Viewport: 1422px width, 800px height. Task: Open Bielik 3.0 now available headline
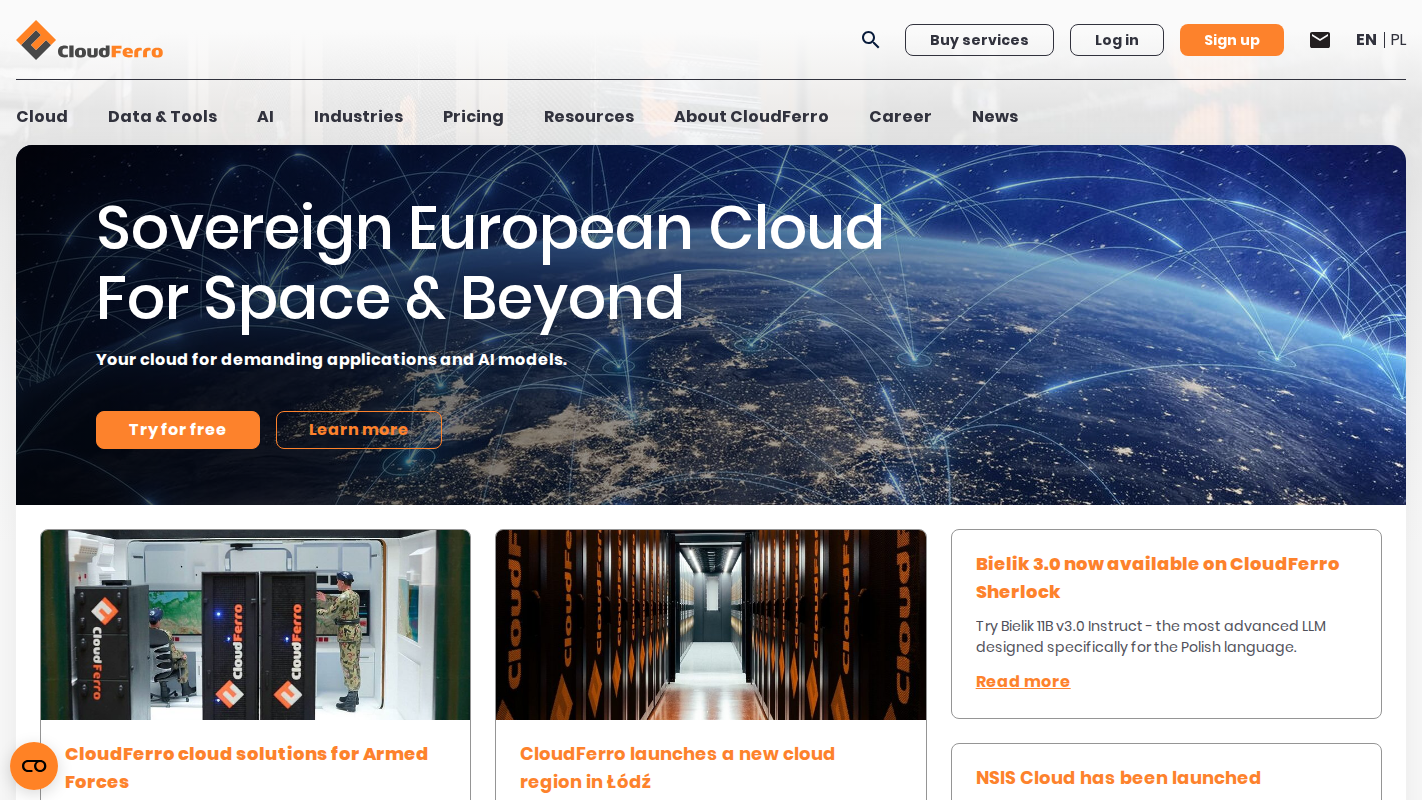point(1157,578)
